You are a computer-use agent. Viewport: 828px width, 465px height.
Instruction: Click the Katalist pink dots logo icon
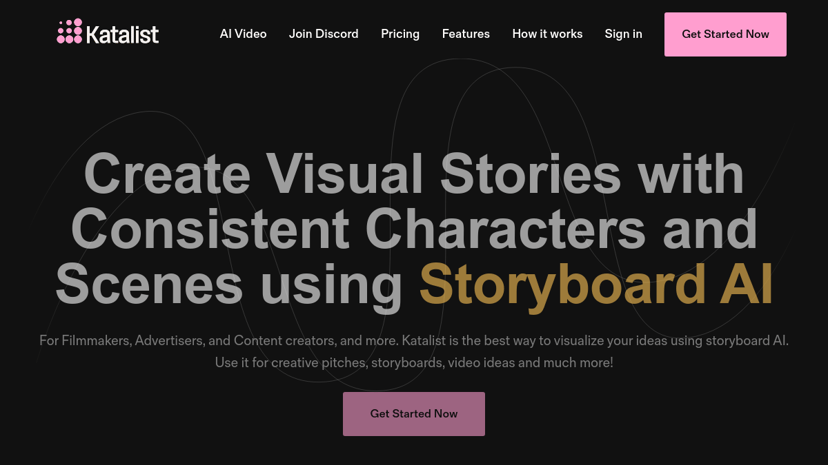(70, 32)
